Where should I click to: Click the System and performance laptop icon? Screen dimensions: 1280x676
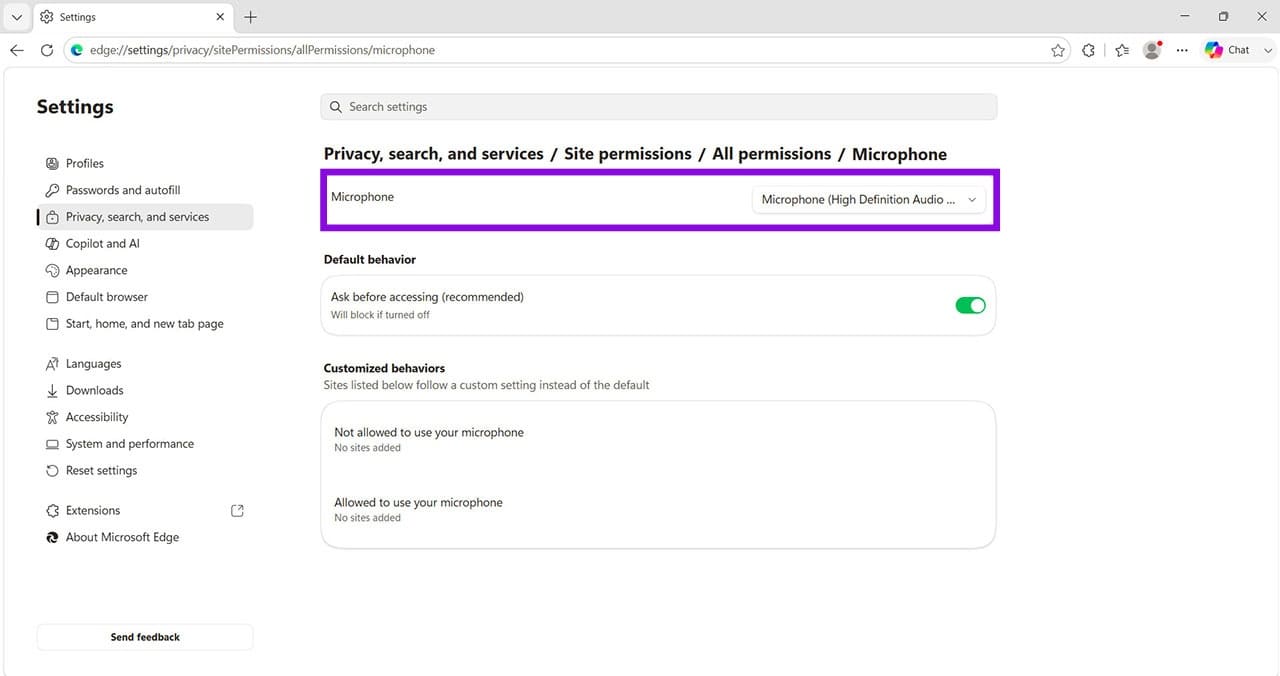click(x=53, y=444)
